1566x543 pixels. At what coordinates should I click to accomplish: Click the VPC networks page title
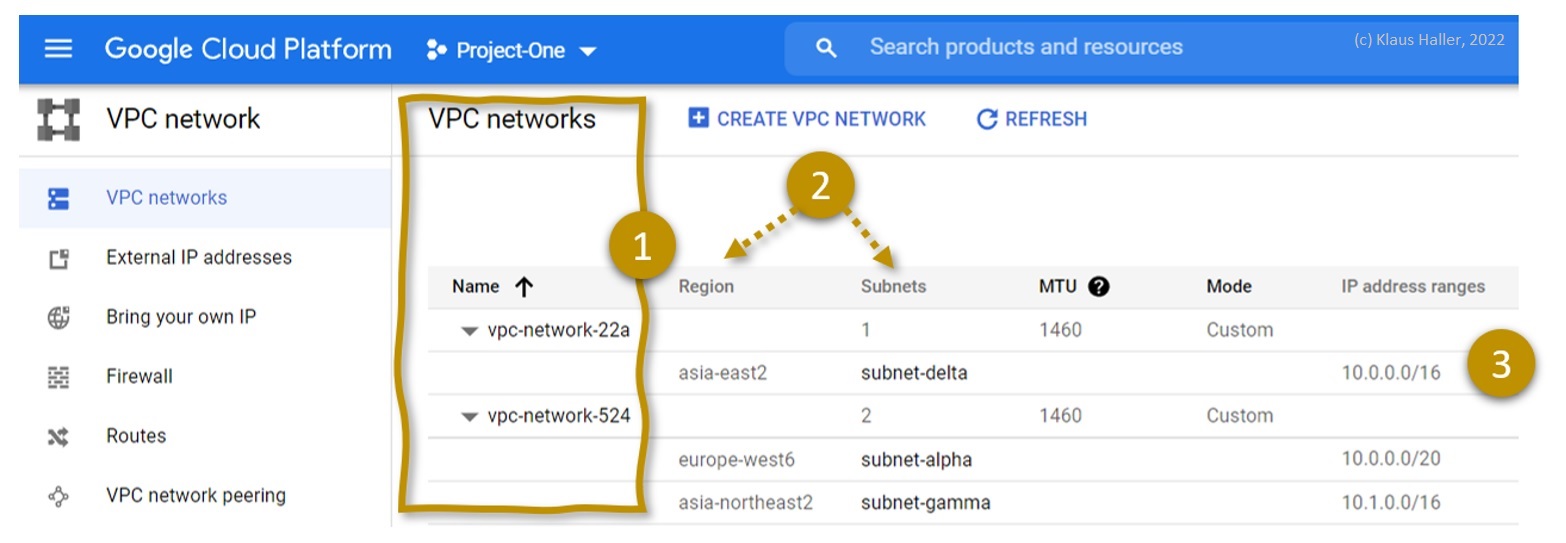(511, 119)
